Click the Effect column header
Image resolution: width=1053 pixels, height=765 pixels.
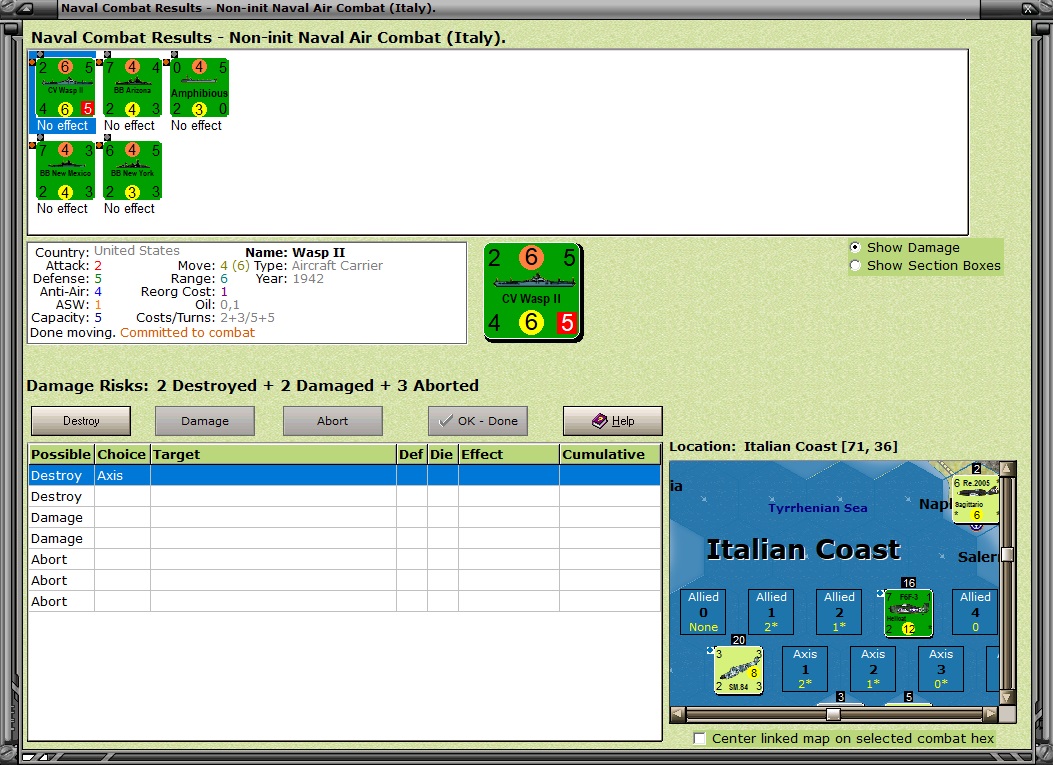(508, 455)
